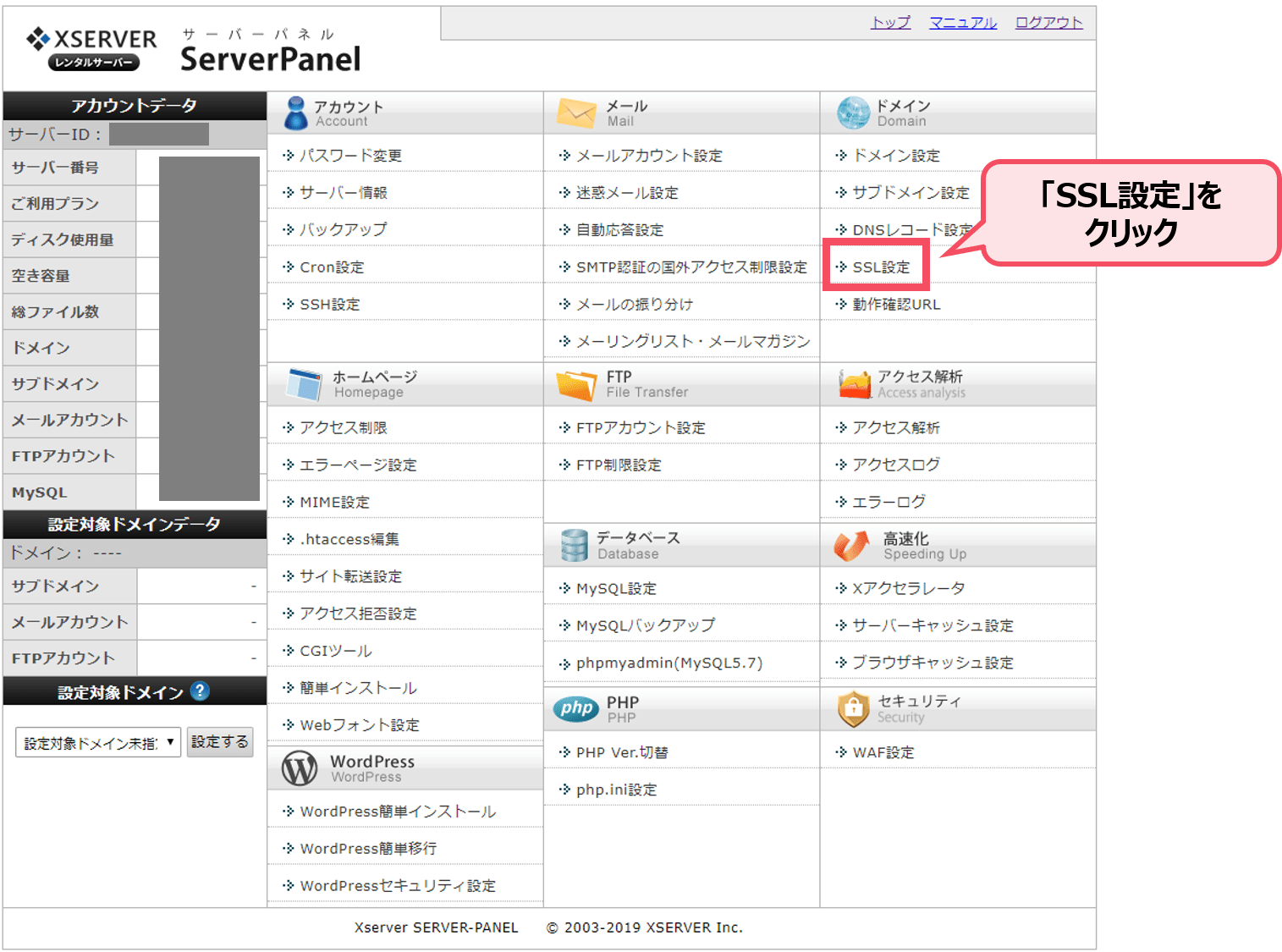
Task: Open サーバーキャッシュ設定
Action: pyautogui.click(x=933, y=625)
